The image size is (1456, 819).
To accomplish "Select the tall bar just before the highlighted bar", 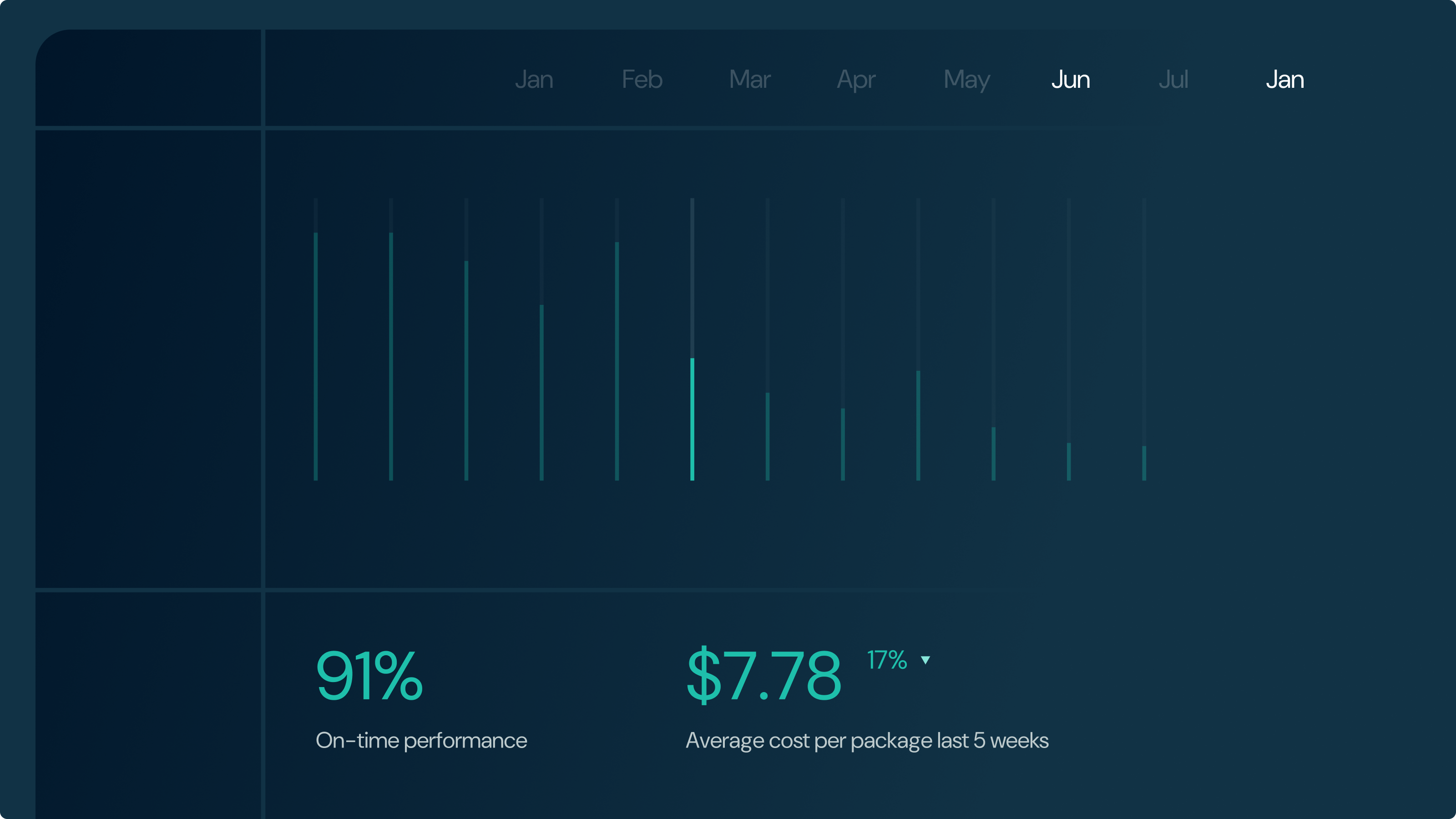I will 617,361.
